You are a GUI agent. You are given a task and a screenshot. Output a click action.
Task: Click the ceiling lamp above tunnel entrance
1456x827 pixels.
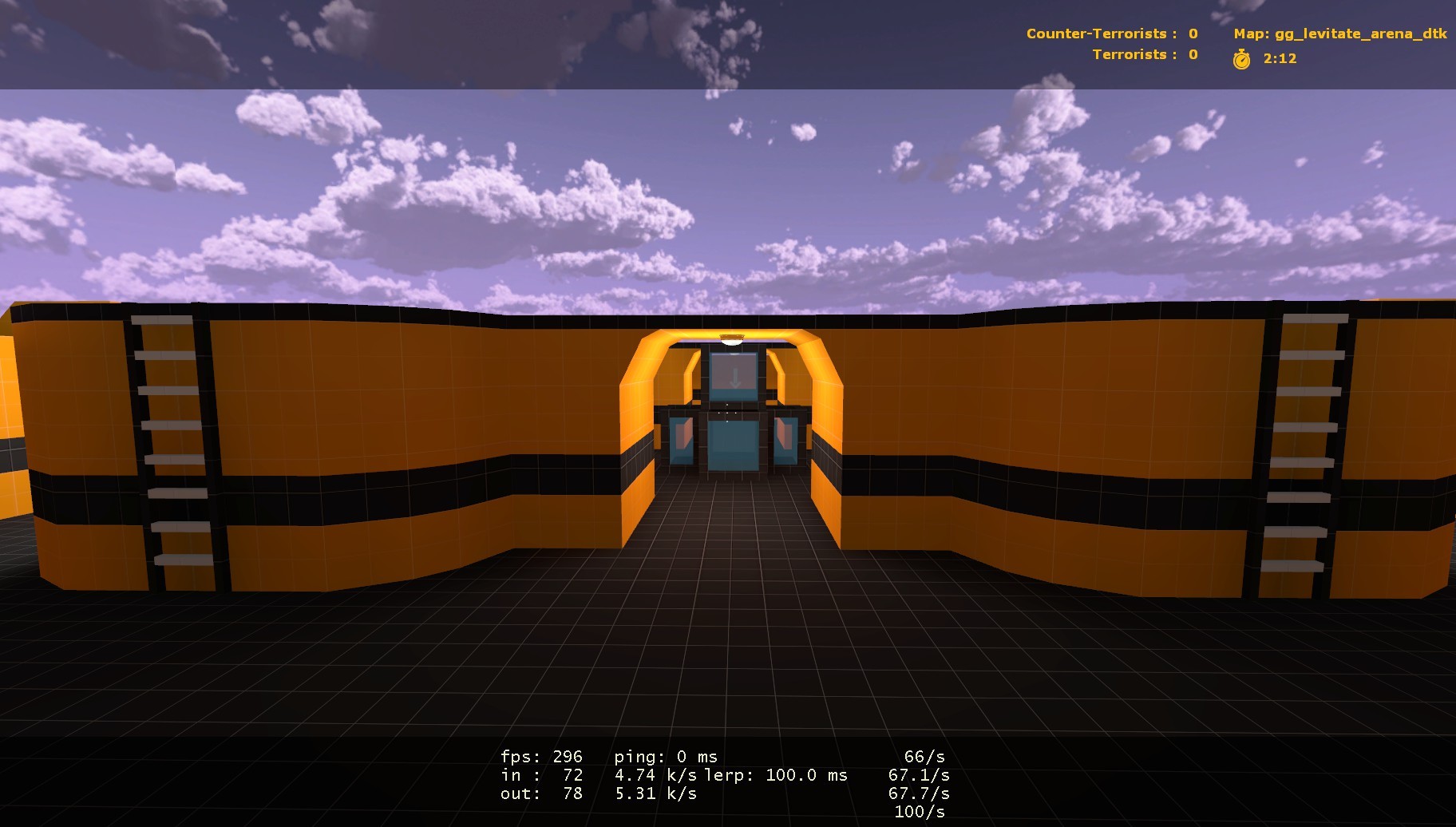click(732, 340)
